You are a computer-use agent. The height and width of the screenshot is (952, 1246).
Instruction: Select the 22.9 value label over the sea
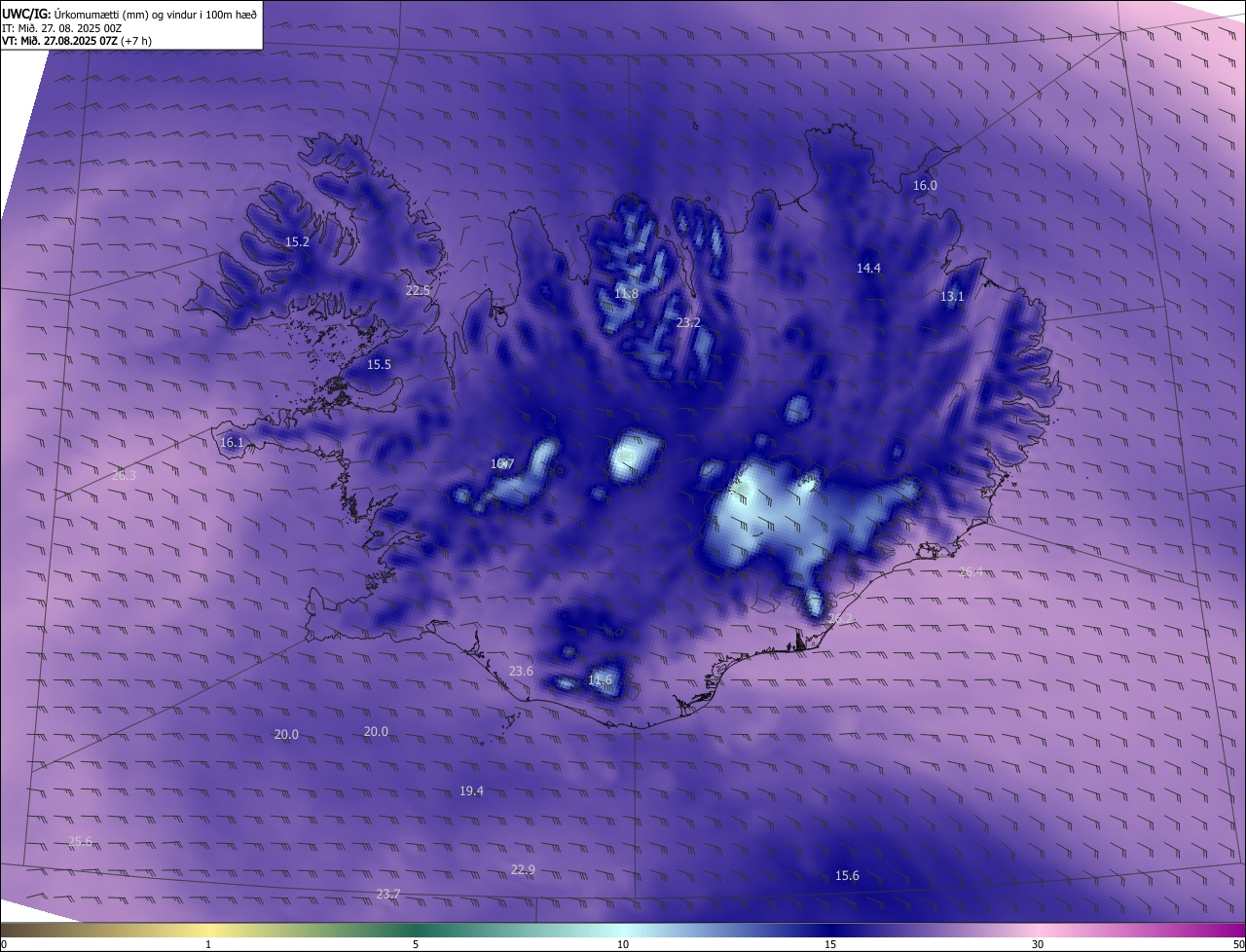click(523, 869)
